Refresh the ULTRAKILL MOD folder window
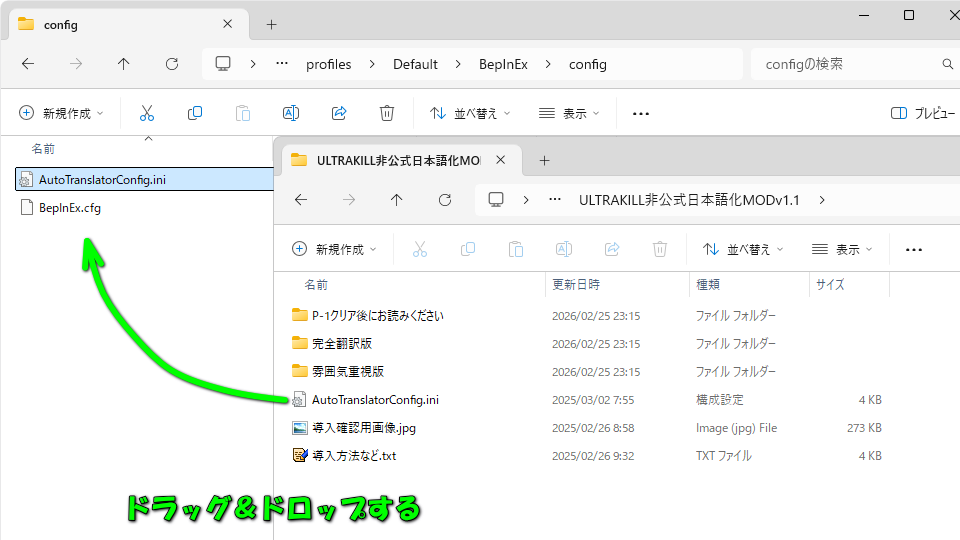The width and height of the screenshot is (960, 540). (445, 200)
